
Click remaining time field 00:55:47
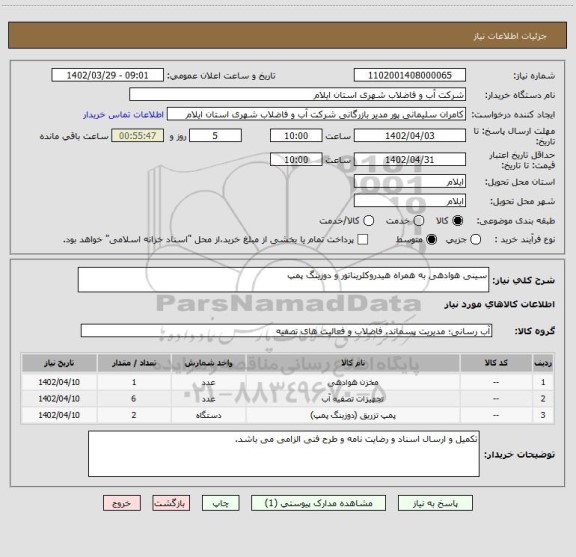[x=138, y=136]
